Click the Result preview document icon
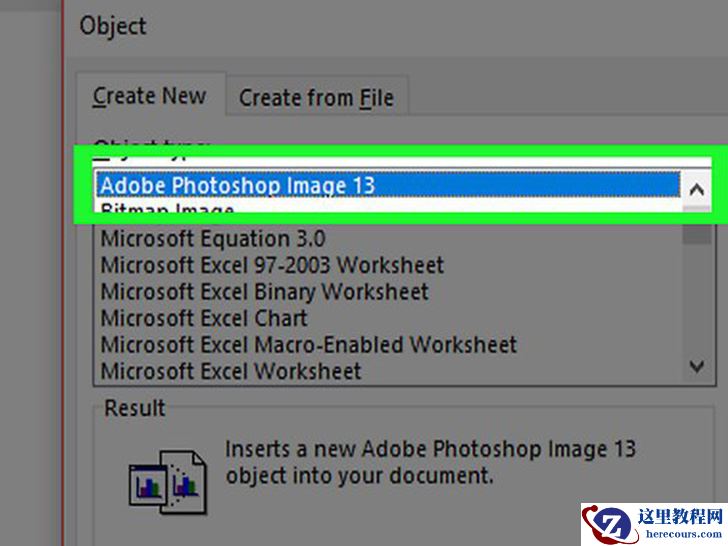Screen dimensions: 728x546 point(168,475)
